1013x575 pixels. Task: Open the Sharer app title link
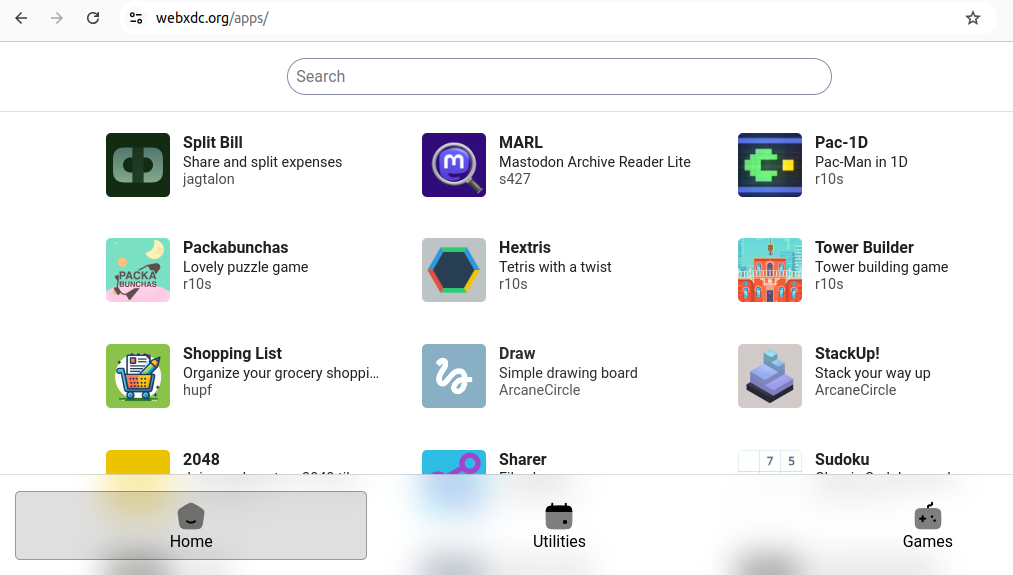click(x=522, y=460)
